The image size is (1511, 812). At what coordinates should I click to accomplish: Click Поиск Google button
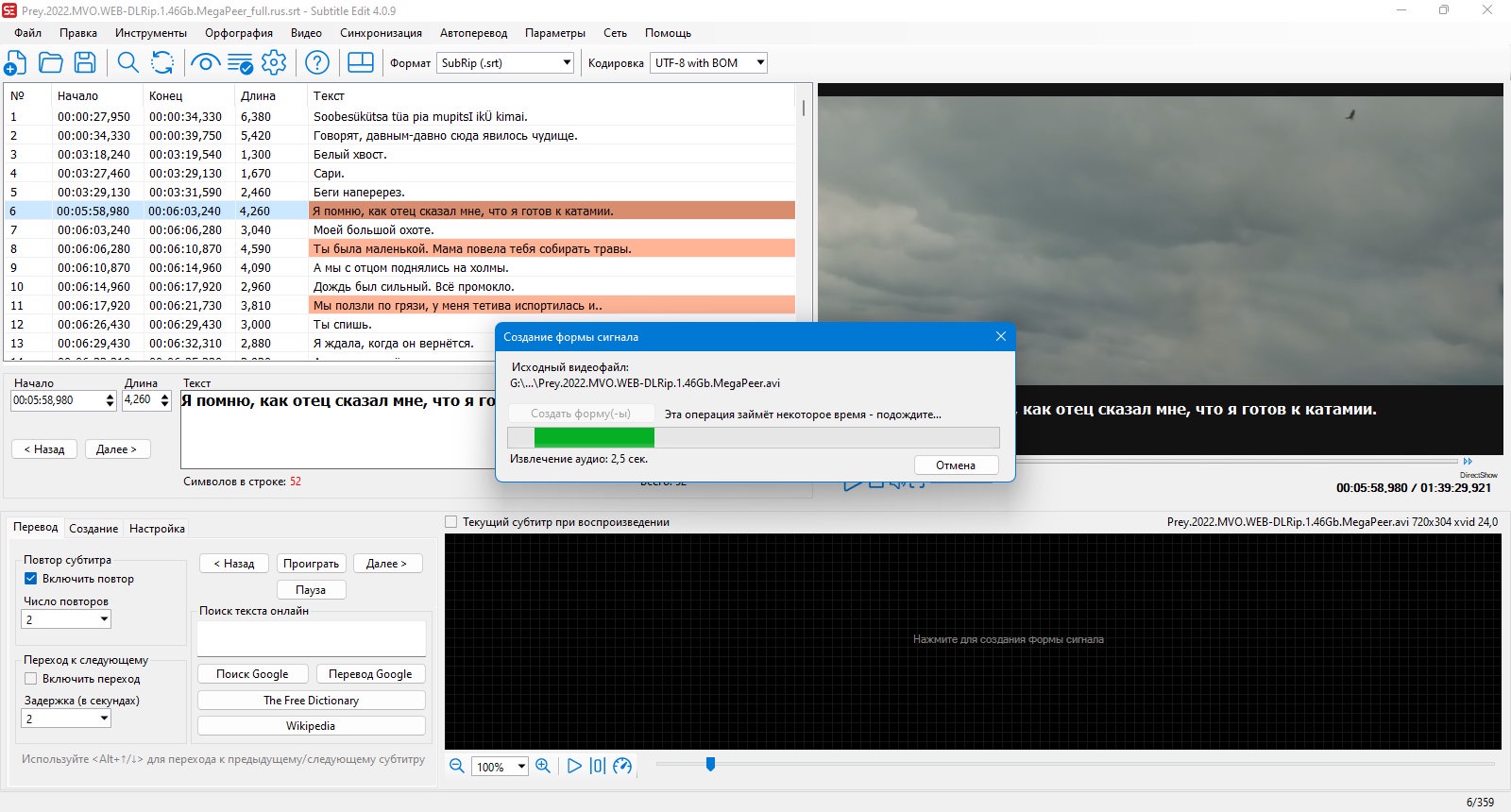(252, 674)
